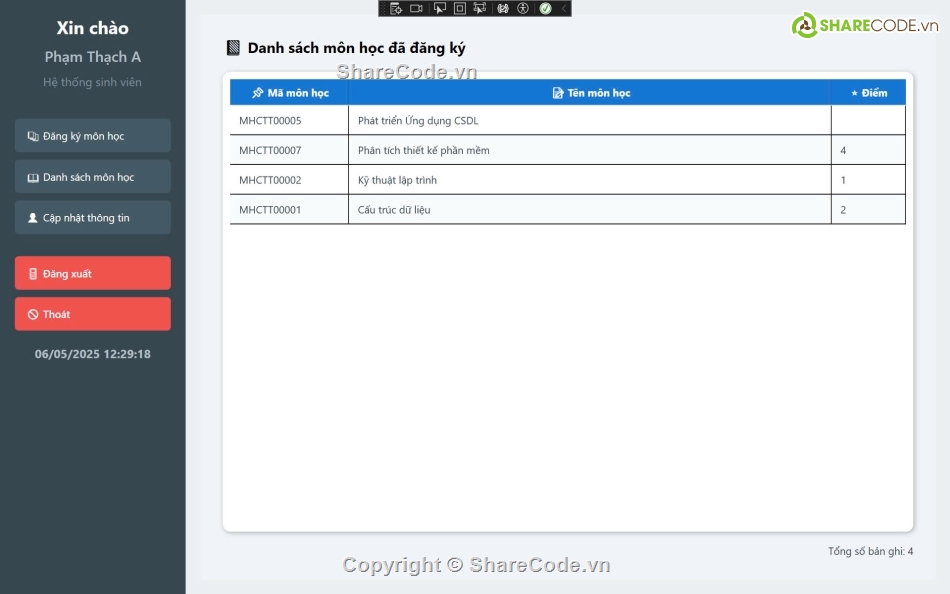Sort by Mã môn học column header
Image resolution: width=950 pixels, height=594 pixels.
click(290, 93)
